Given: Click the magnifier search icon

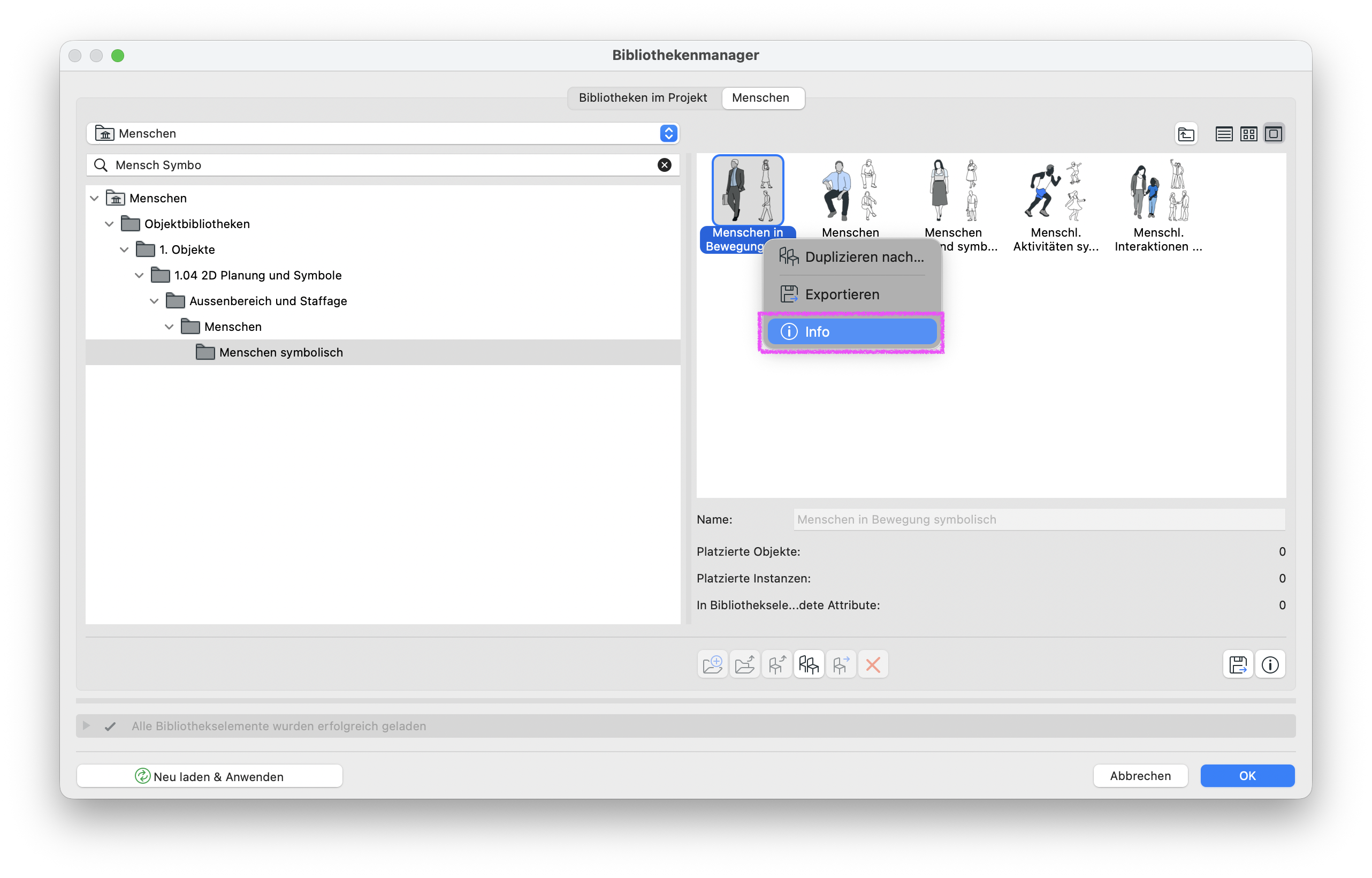Looking at the screenshot, I should tap(101, 165).
